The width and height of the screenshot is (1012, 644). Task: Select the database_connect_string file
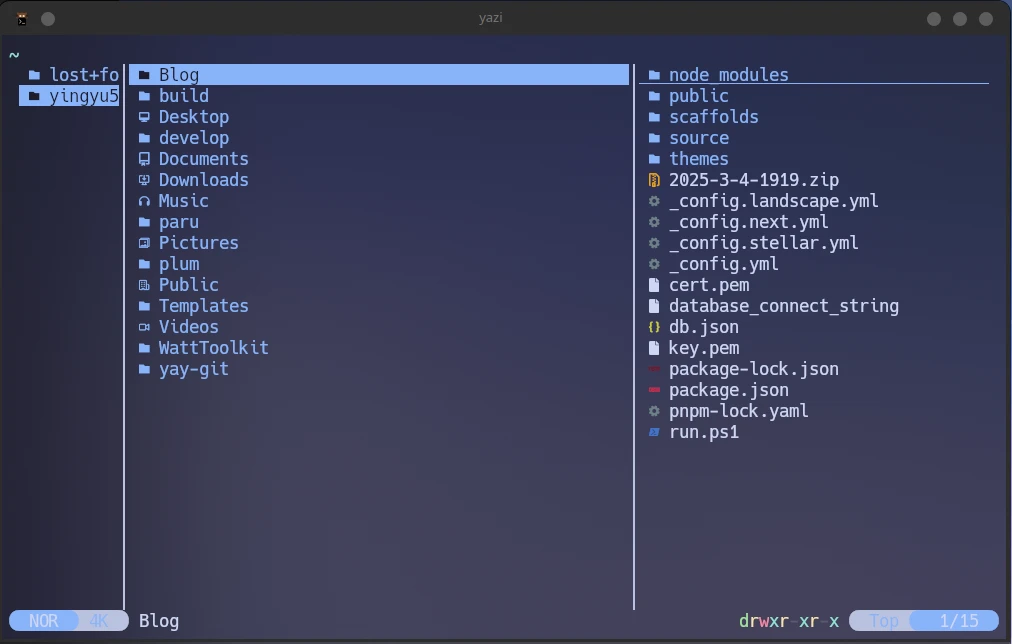click(783, 306)
